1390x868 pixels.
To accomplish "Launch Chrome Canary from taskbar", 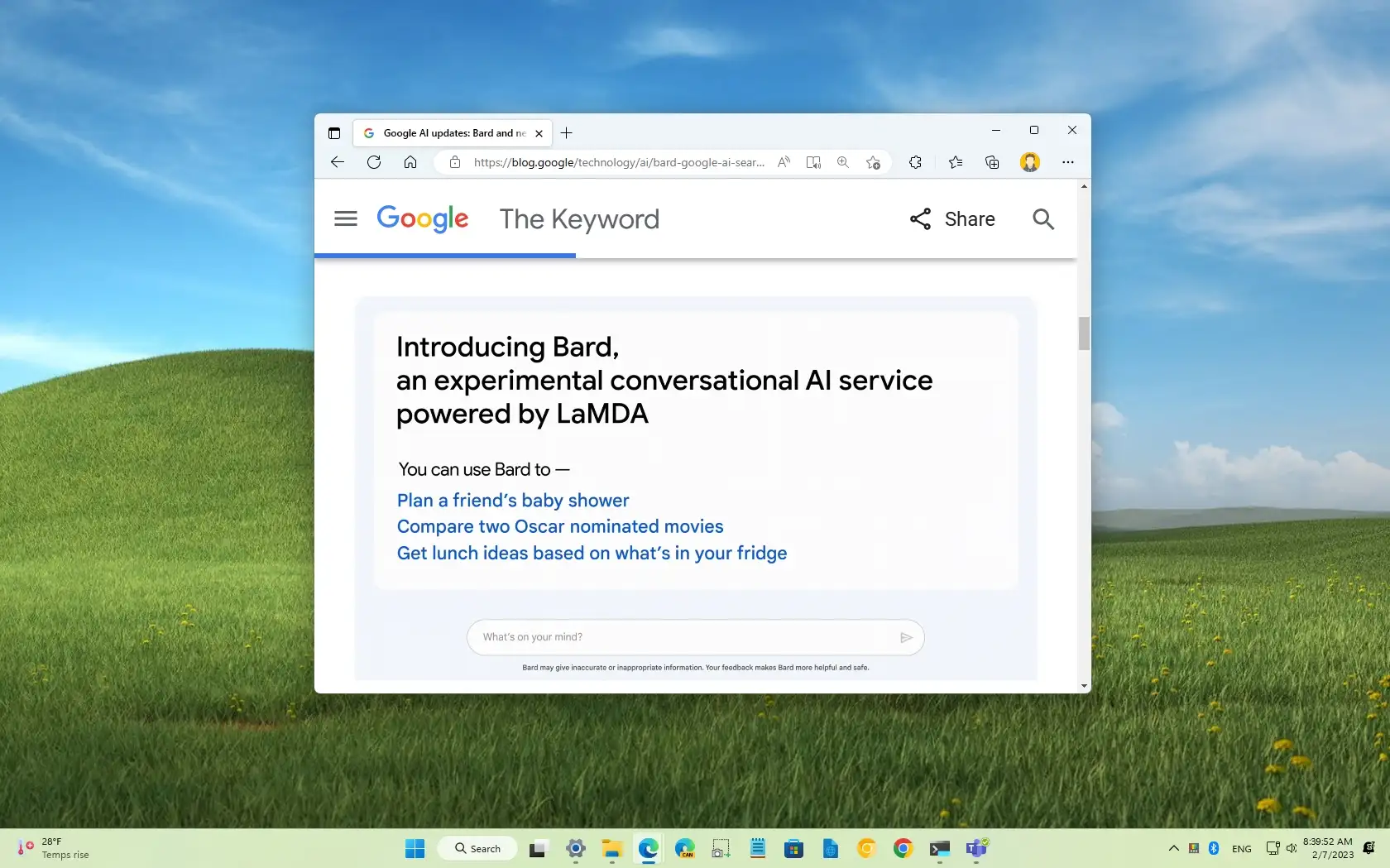I will 866,848.
